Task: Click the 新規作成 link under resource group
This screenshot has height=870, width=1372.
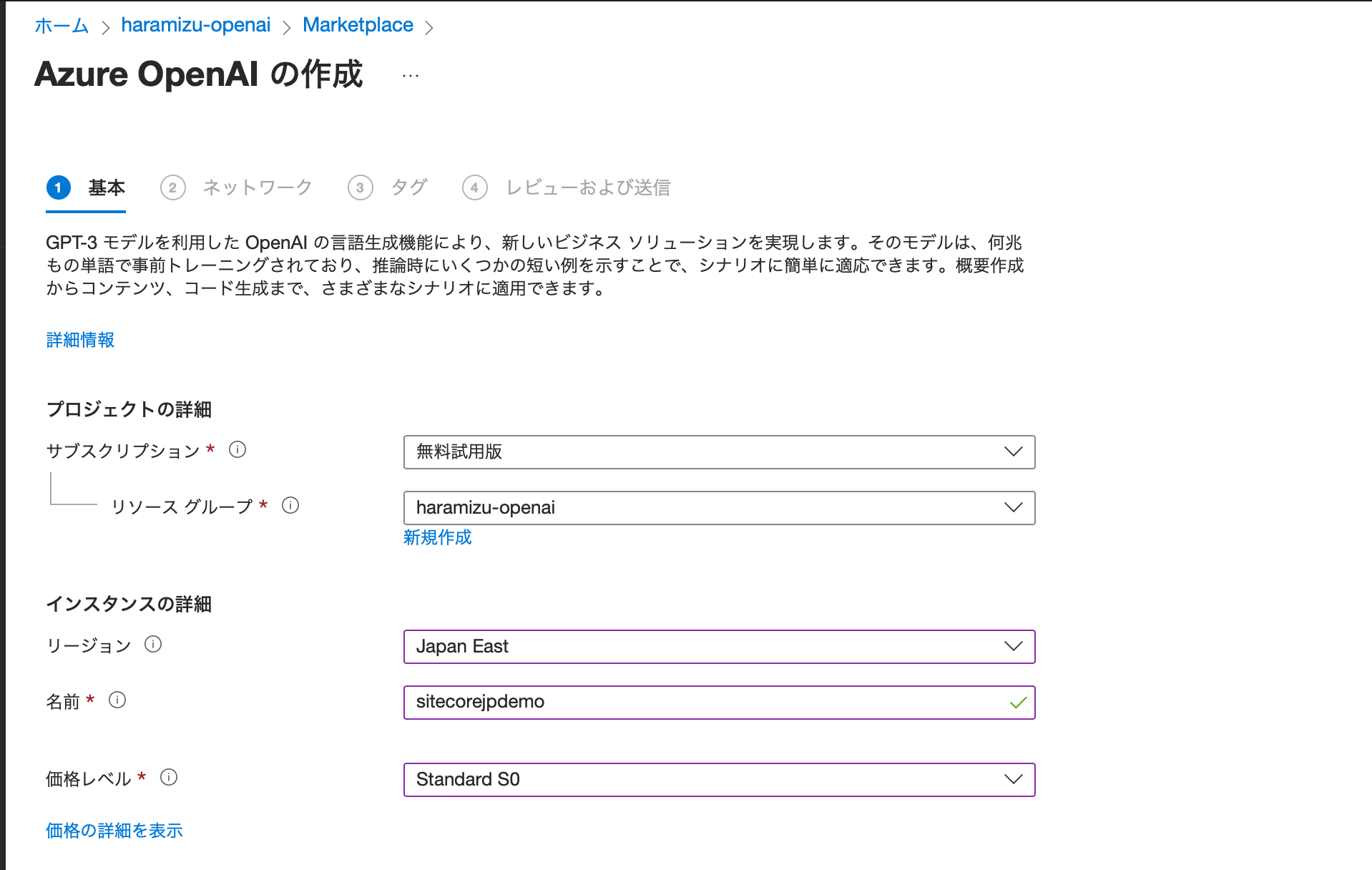Action: pos(438,537)
